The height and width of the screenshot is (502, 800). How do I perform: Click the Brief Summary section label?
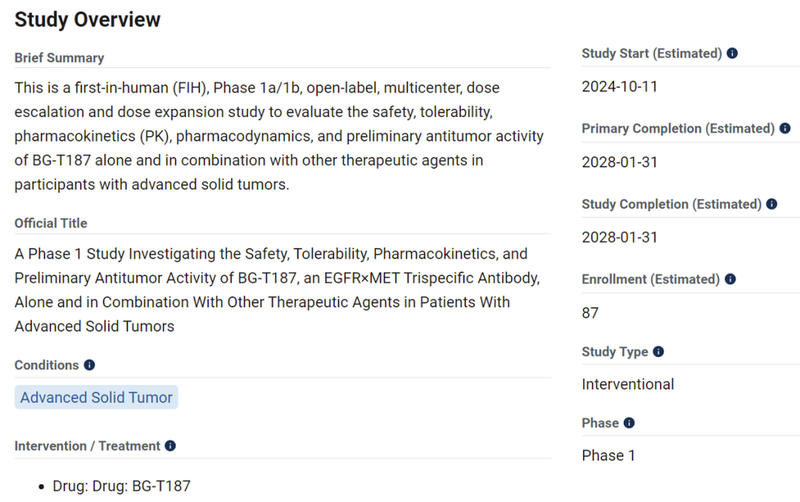tap(59, 58)
